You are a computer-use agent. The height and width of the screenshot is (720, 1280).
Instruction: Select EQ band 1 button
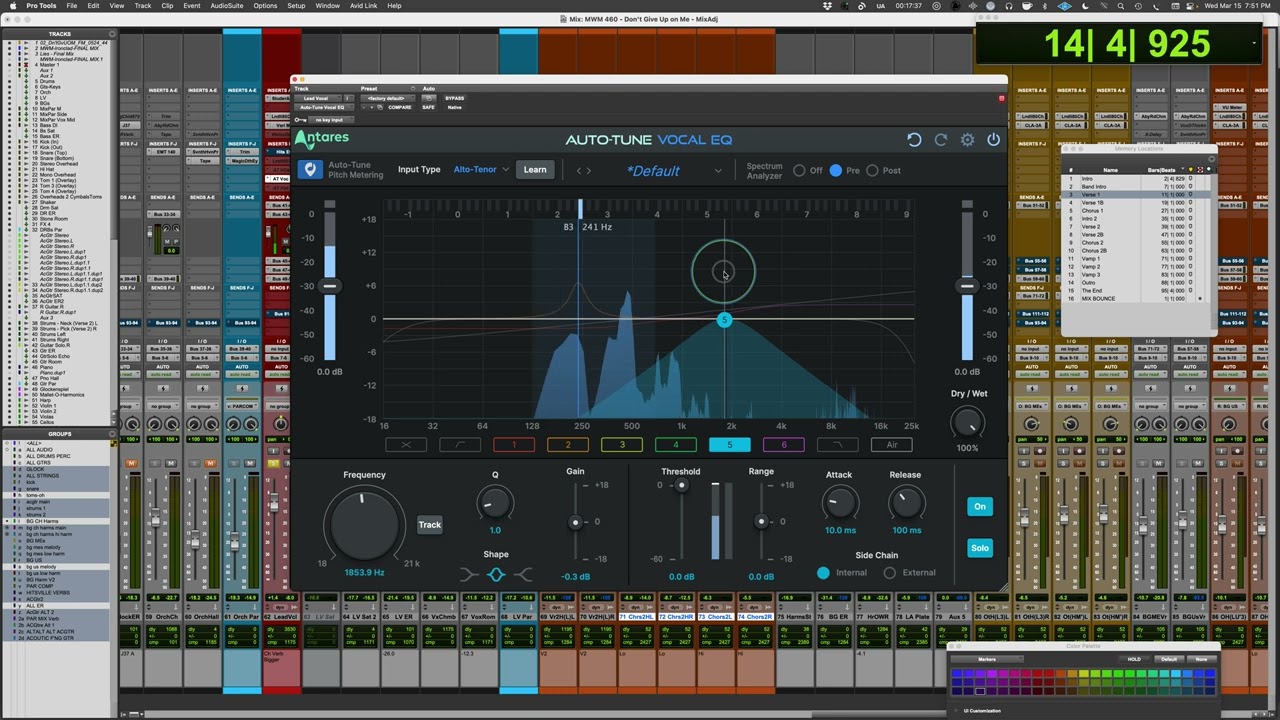514,445
